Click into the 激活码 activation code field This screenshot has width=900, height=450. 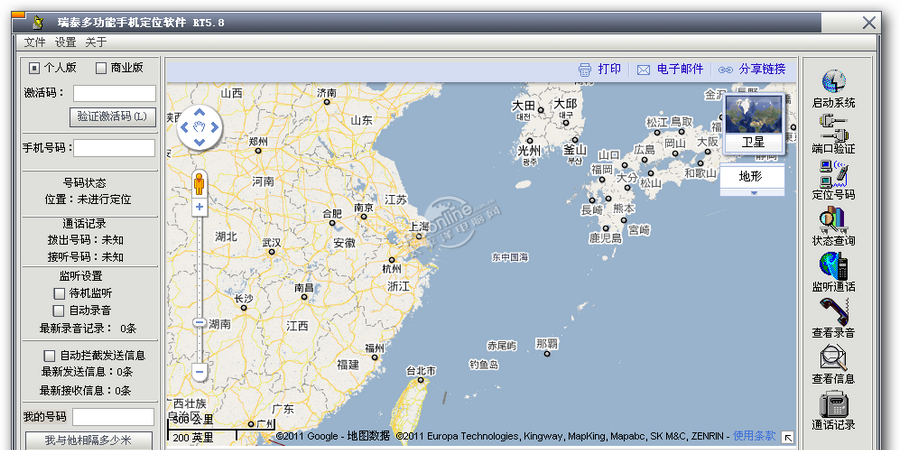click(114, 94)
